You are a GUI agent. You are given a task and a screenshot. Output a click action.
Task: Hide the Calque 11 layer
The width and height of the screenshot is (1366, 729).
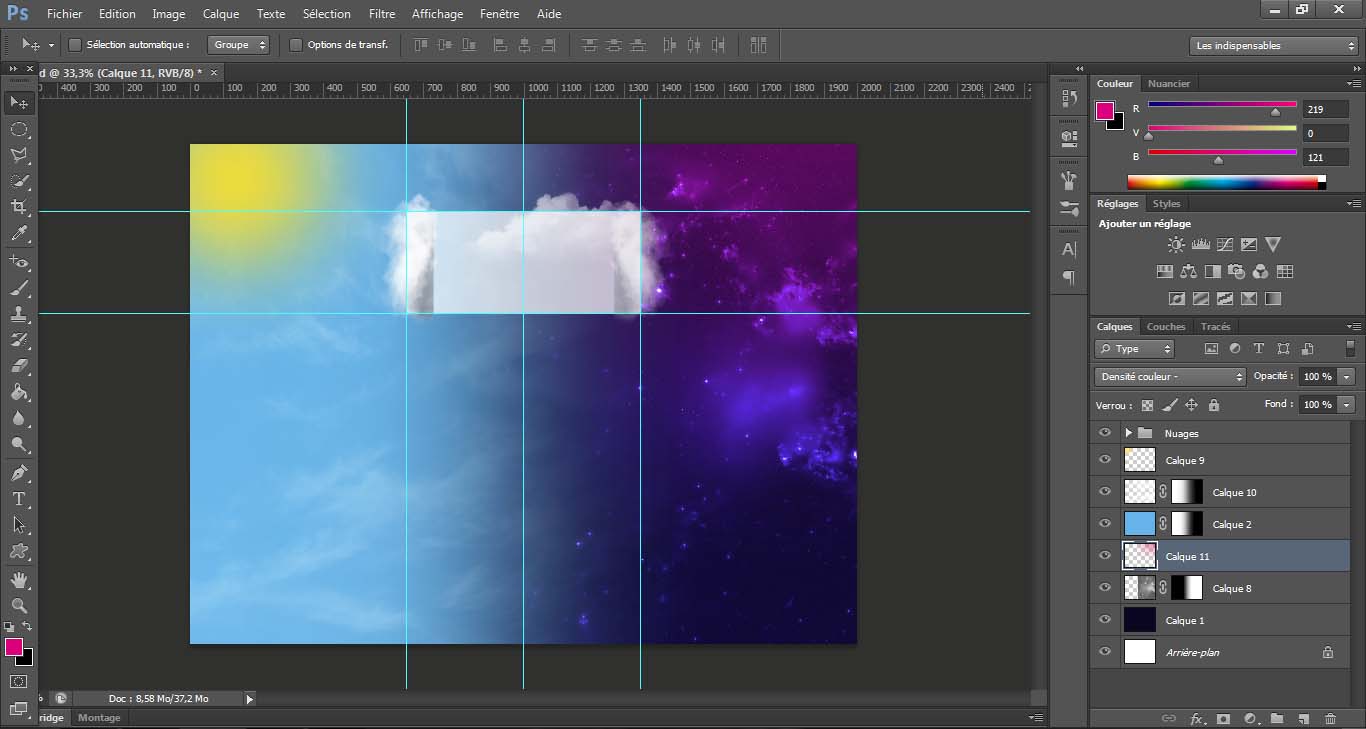pos(1104,556)
